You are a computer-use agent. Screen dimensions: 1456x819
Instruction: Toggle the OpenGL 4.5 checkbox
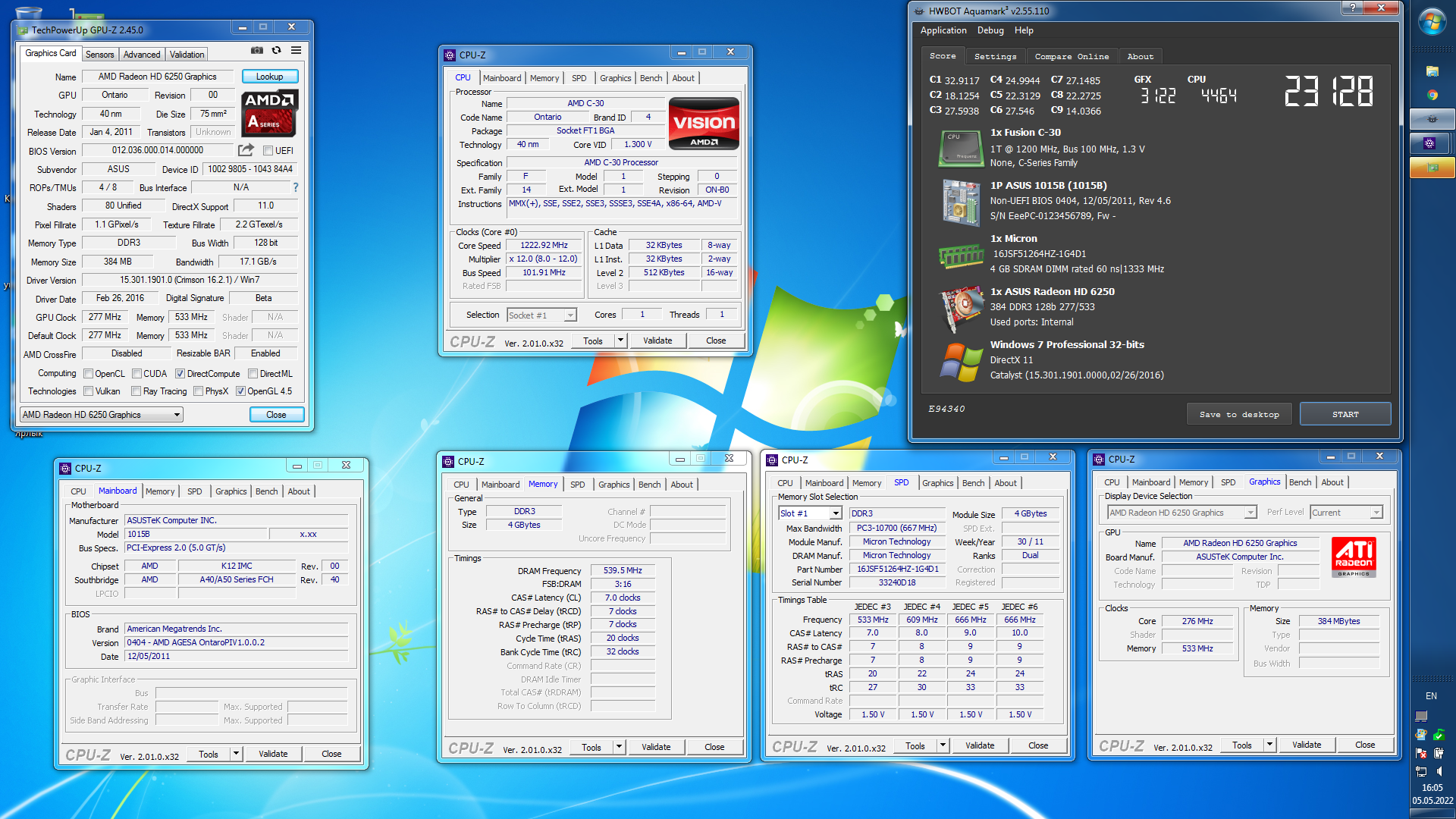click(x=240, y=391)
